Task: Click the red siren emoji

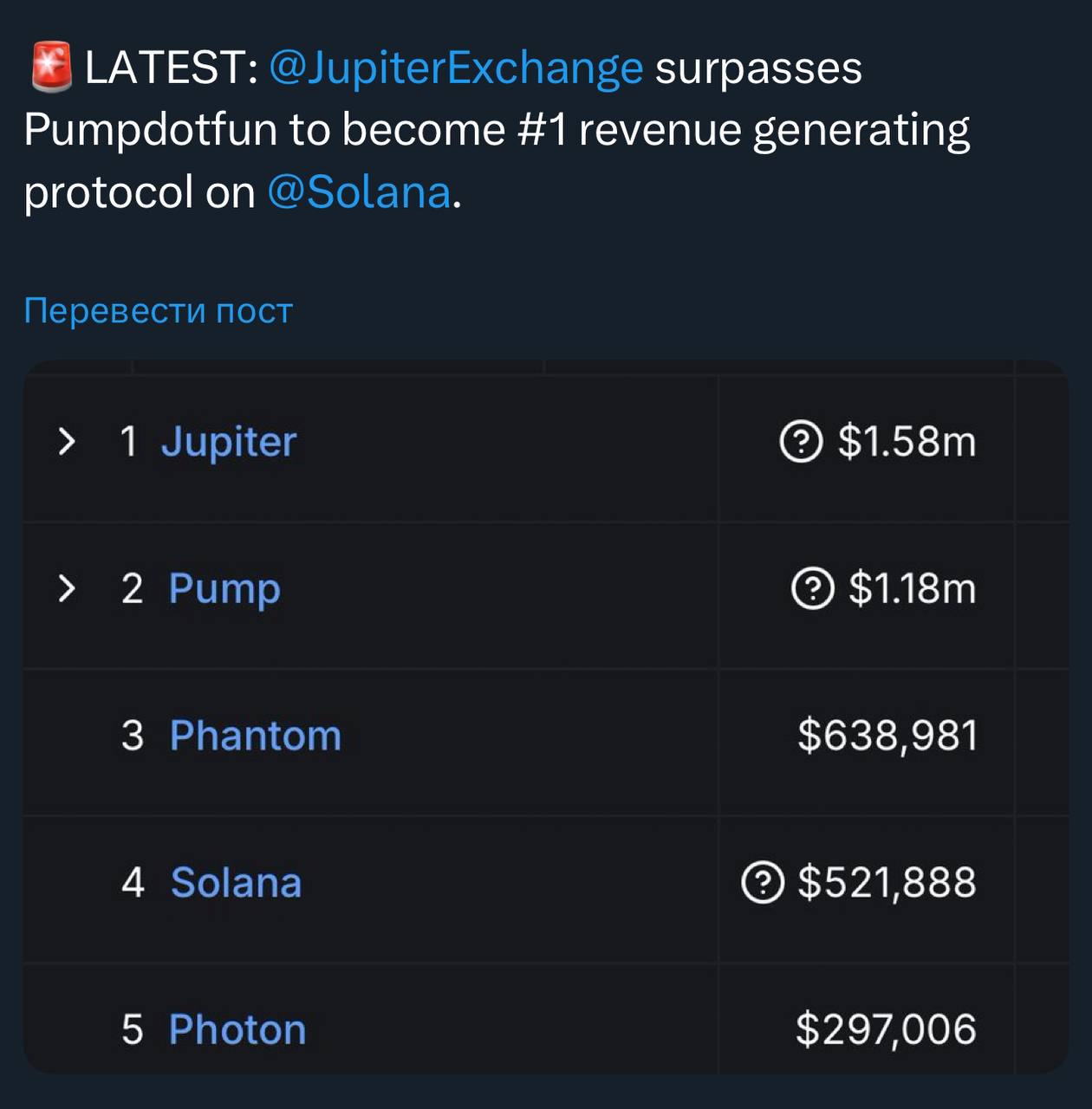Action: click(51, 68)
